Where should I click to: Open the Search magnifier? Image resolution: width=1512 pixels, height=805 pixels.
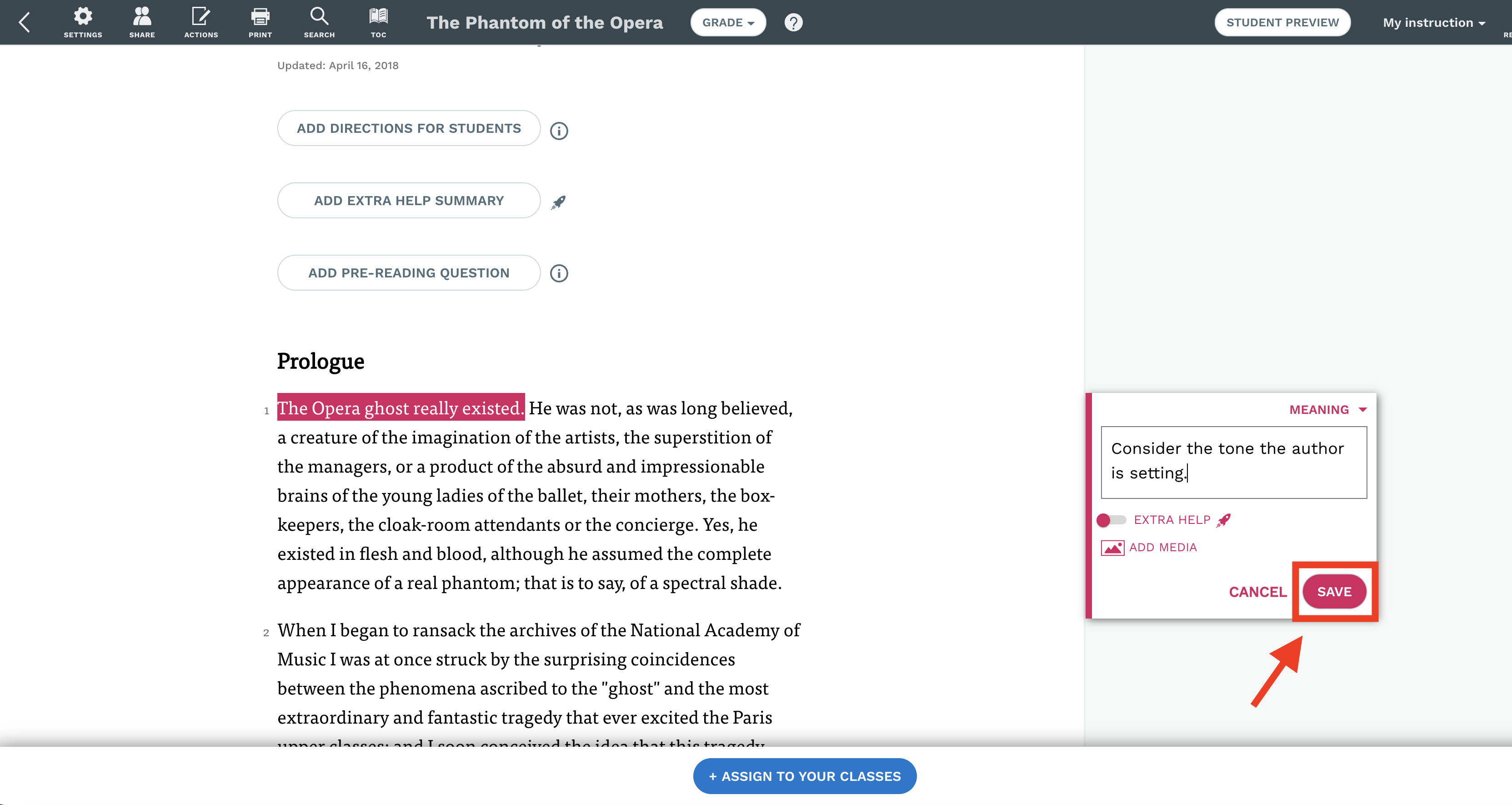(319, 22)
